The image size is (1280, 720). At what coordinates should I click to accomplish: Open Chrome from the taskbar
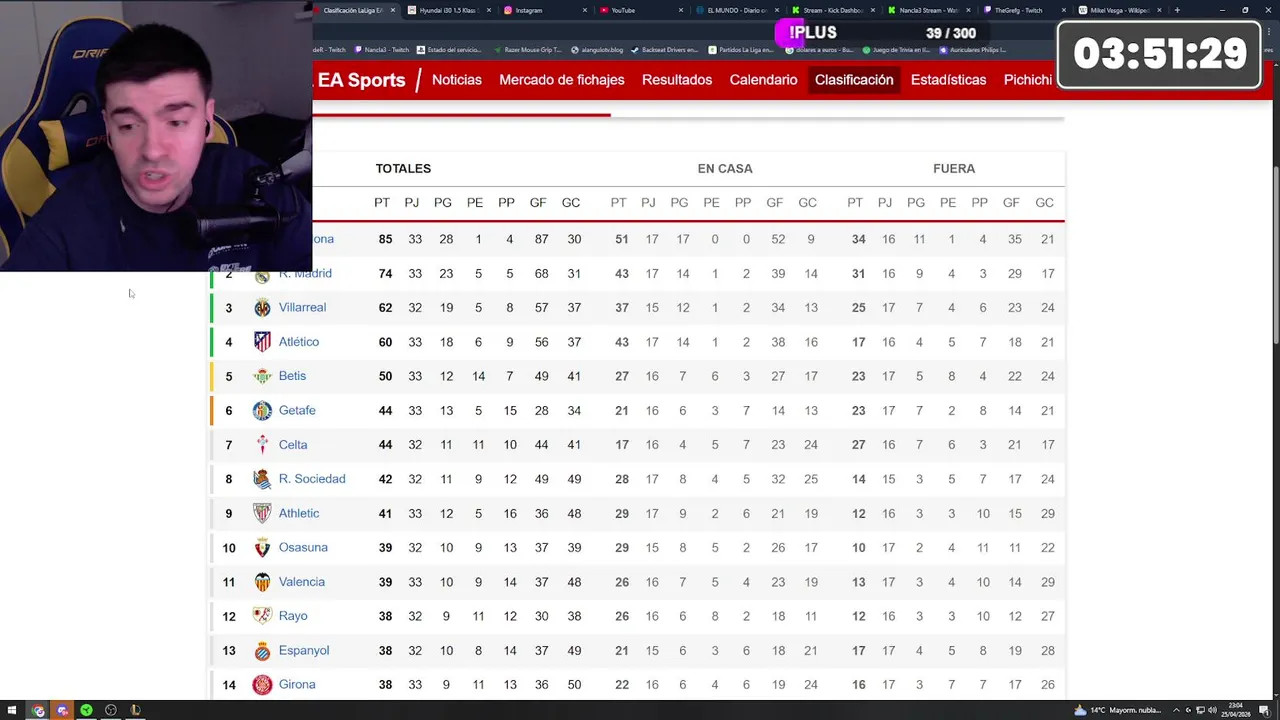point(38,710)
